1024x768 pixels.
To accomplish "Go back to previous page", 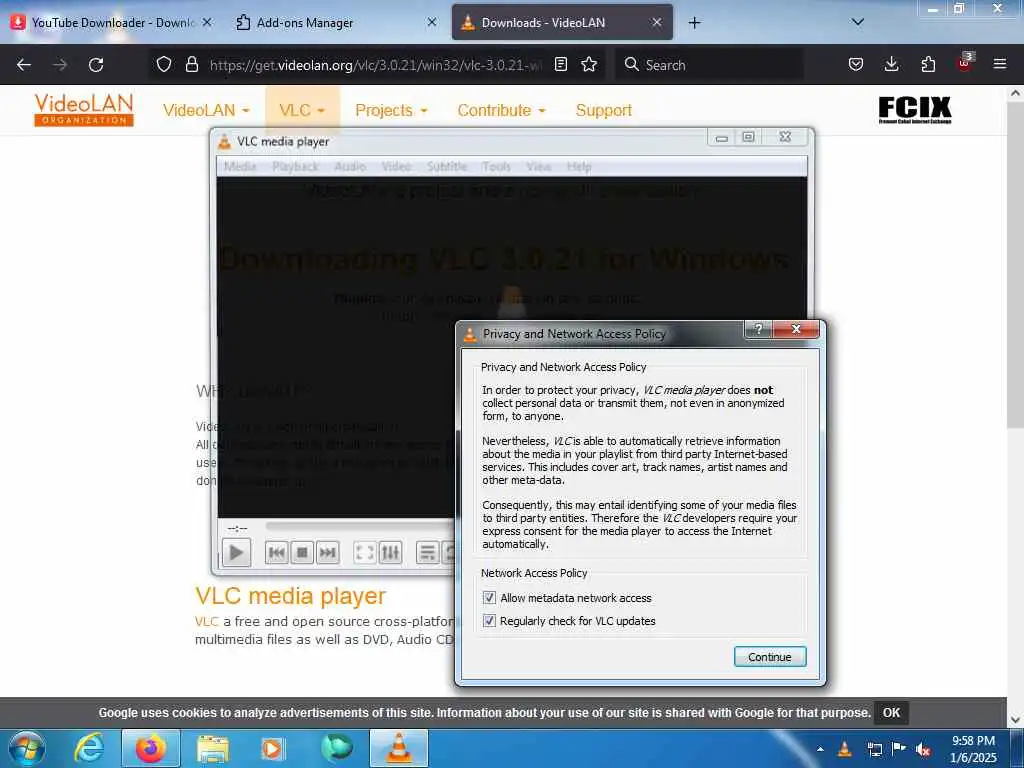I will [x=24, y=65].
